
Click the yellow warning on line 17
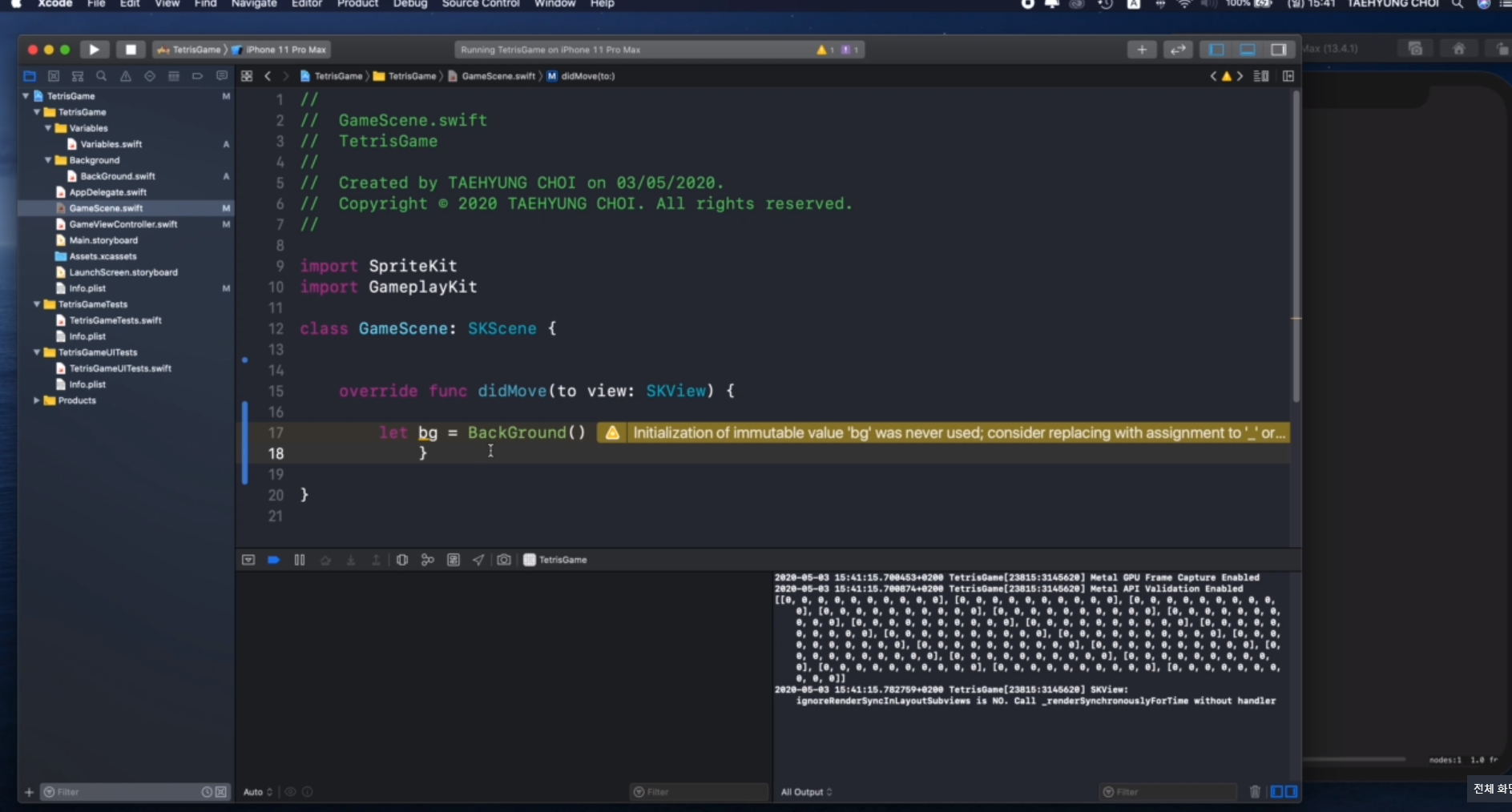(x=612, y=432)
